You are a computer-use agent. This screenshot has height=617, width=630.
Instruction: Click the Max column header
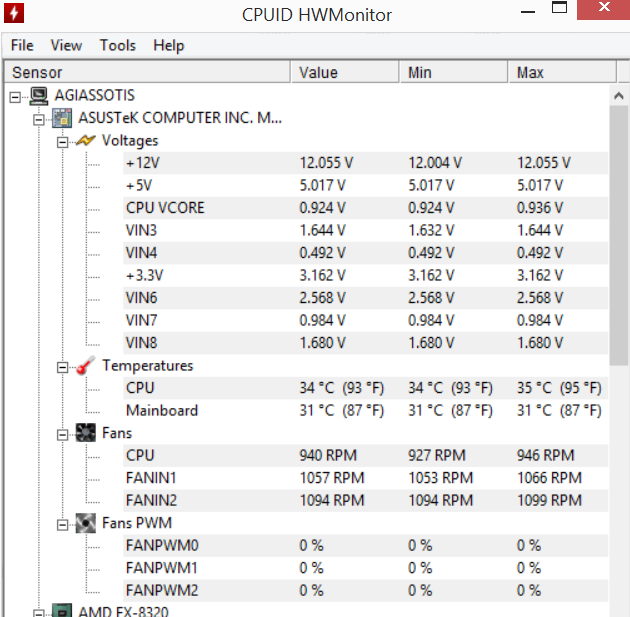point(562,72)
